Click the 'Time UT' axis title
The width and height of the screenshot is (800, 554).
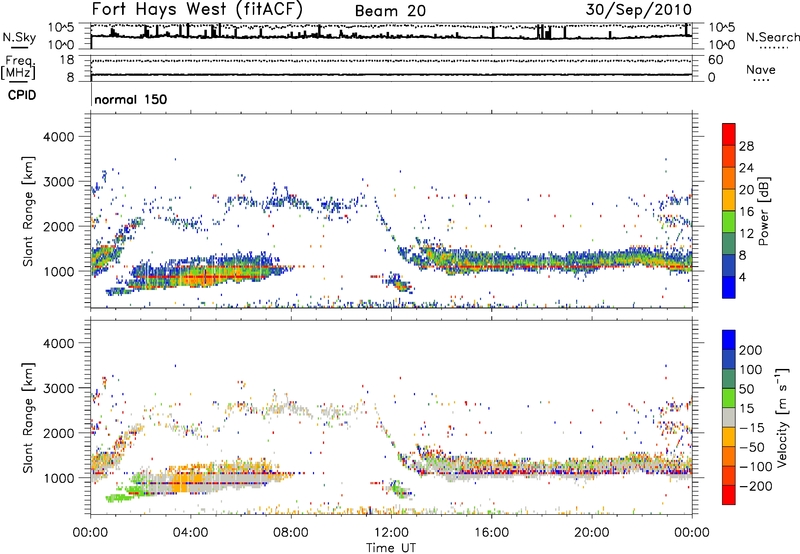(x=391, y=548)
